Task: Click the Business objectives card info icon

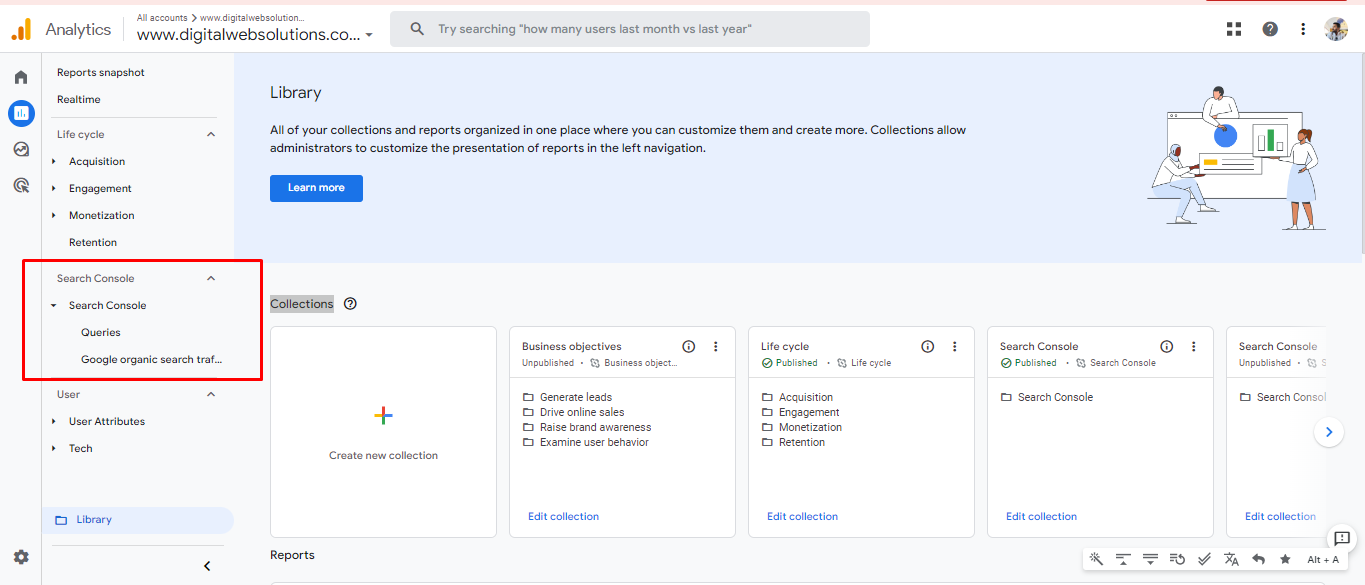Action: coord(689,347)
